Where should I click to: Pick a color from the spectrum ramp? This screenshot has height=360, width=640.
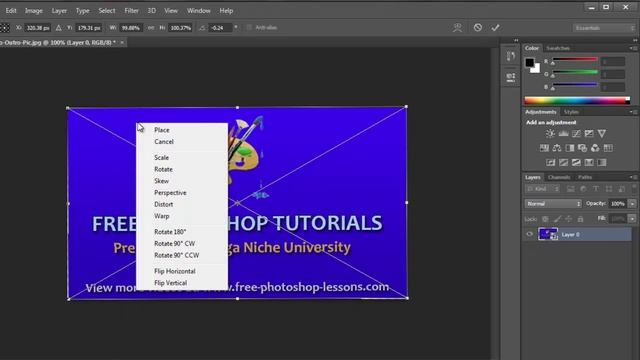577,100
